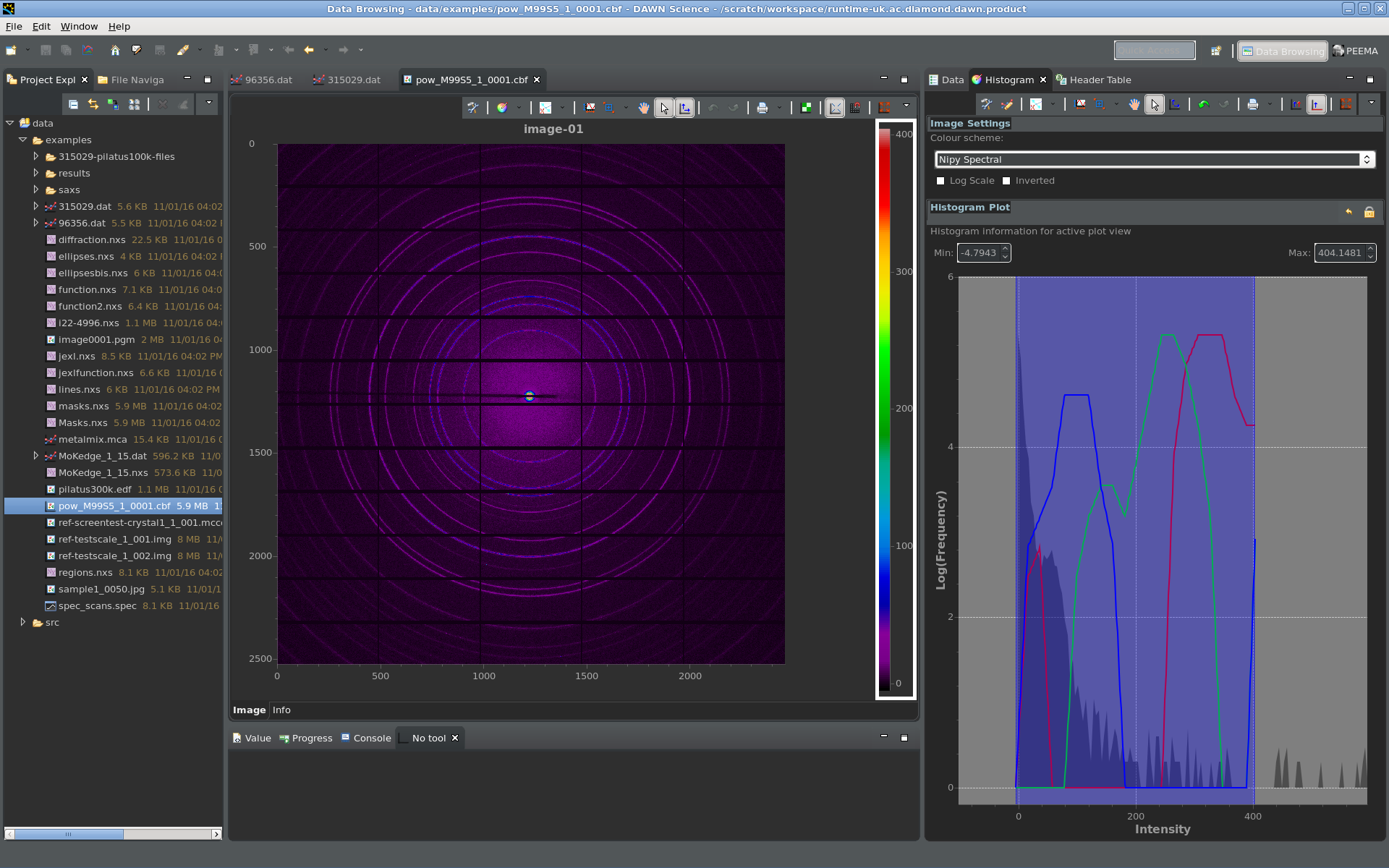Screen dimensions: 1389x868
Task: Click the green checkerboard icon in image toolbar
Action: (x=806, y=108)
